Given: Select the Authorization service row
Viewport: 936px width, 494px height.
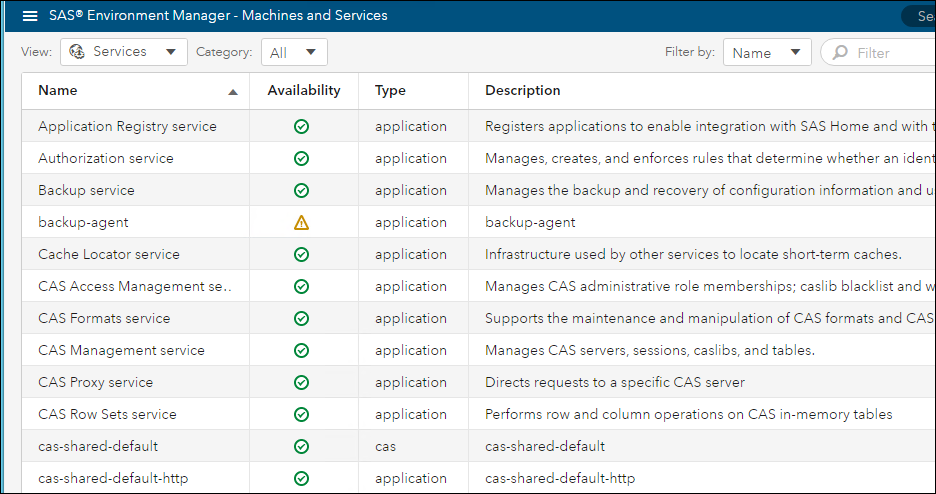Looking at the screenshot, I should tap(106, 159).
